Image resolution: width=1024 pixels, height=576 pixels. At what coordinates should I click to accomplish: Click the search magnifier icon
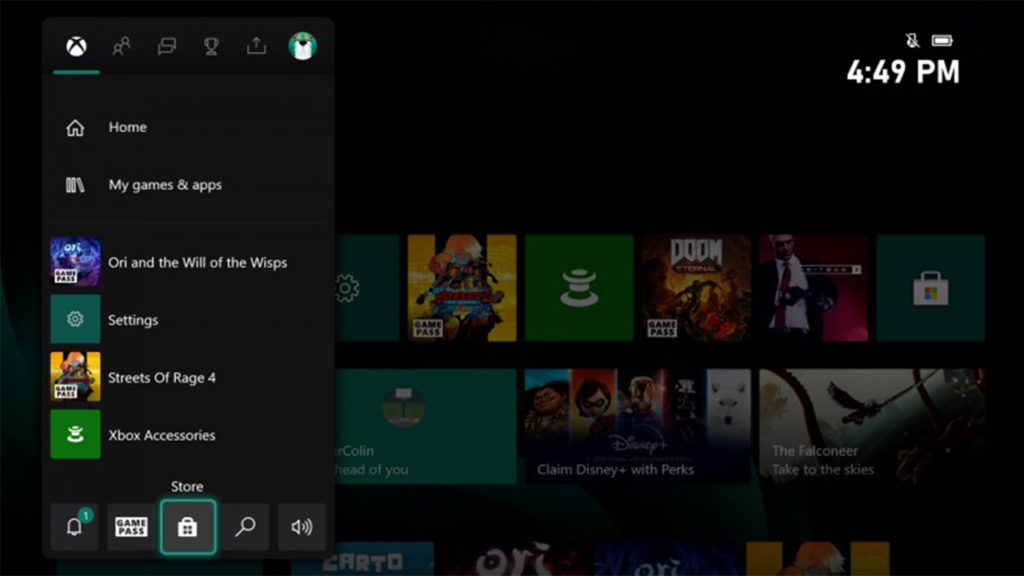[x=245, y=527]
